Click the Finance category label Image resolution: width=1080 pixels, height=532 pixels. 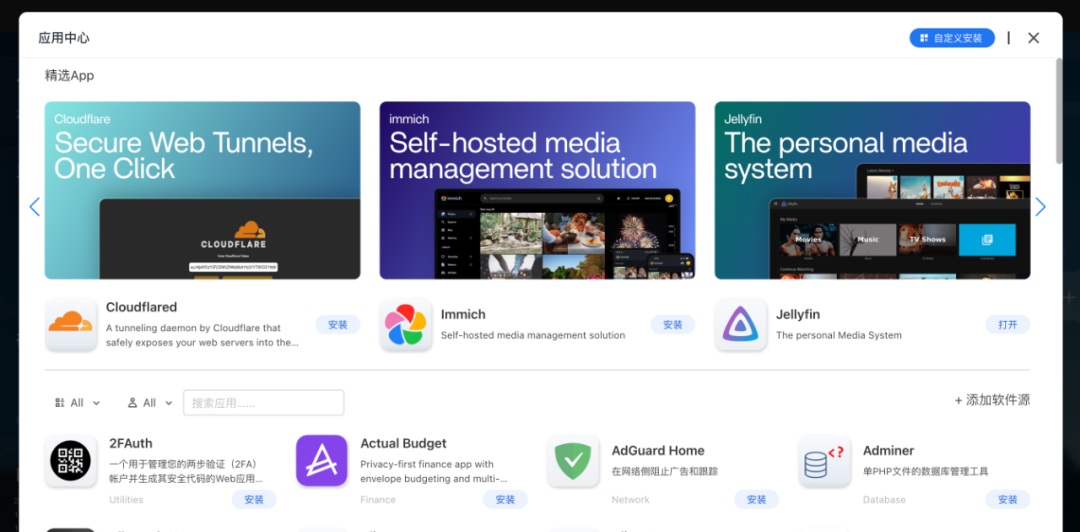click(x=378, y=500)
